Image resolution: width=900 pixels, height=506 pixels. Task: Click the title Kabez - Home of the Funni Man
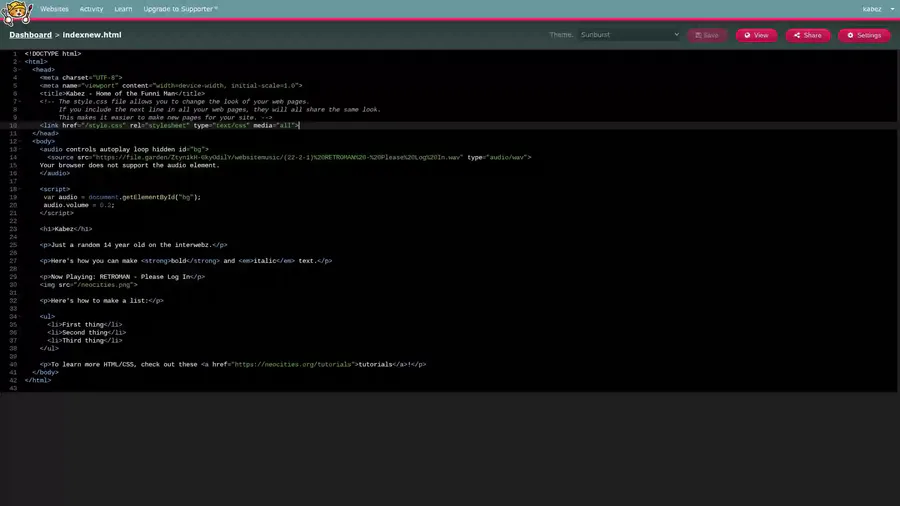click(x=122, y=94)
